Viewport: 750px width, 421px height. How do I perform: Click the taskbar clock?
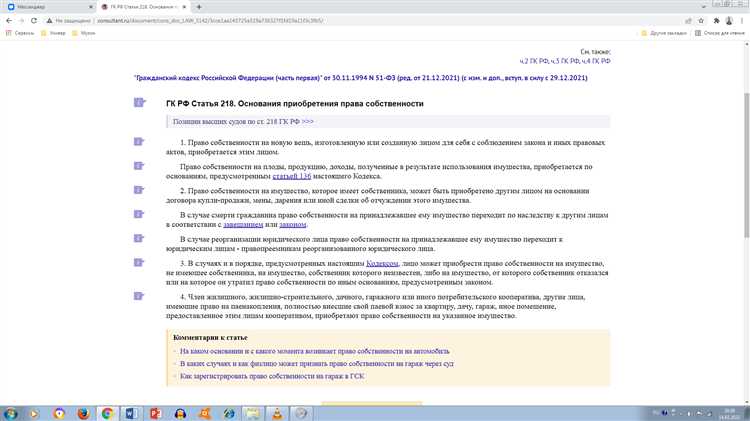729,414
